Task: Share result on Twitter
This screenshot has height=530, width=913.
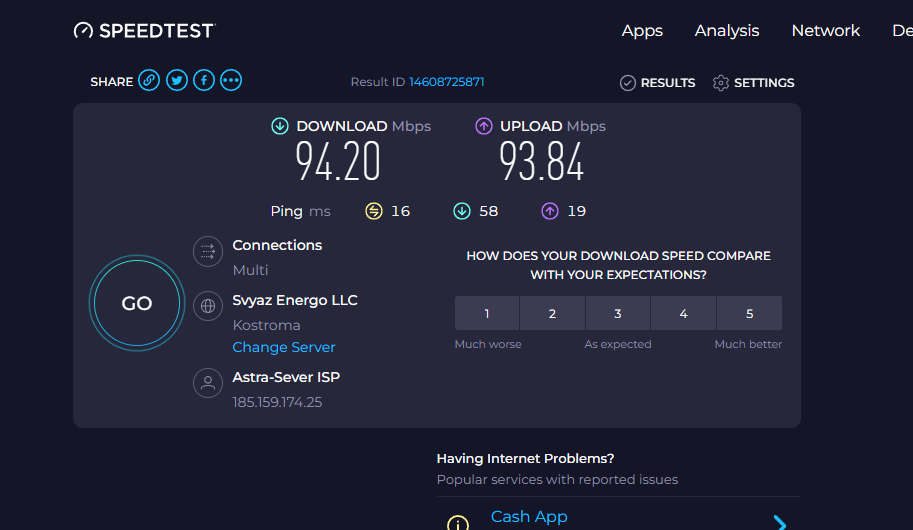Action: [176, 80]
